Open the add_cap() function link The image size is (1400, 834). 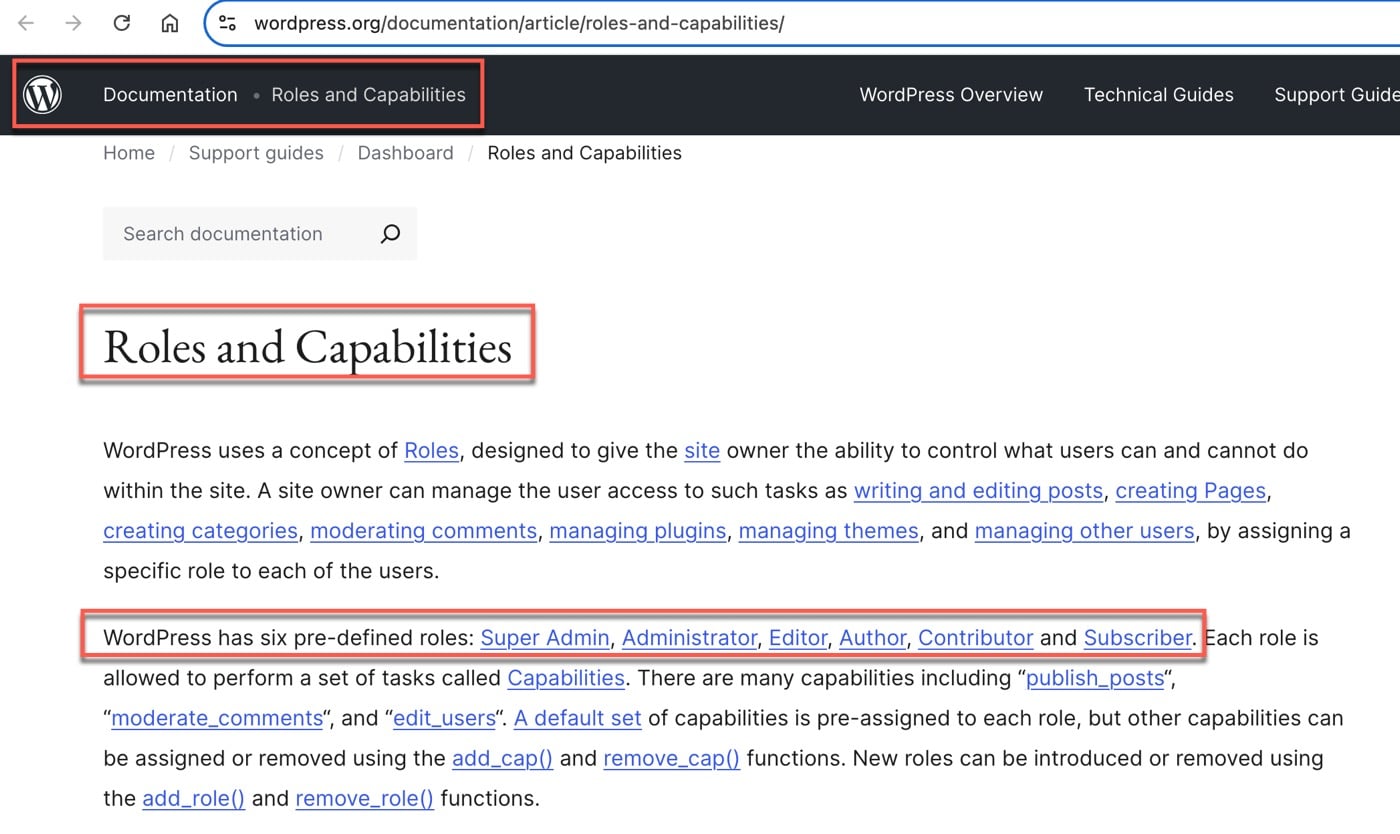click(502, 758)
